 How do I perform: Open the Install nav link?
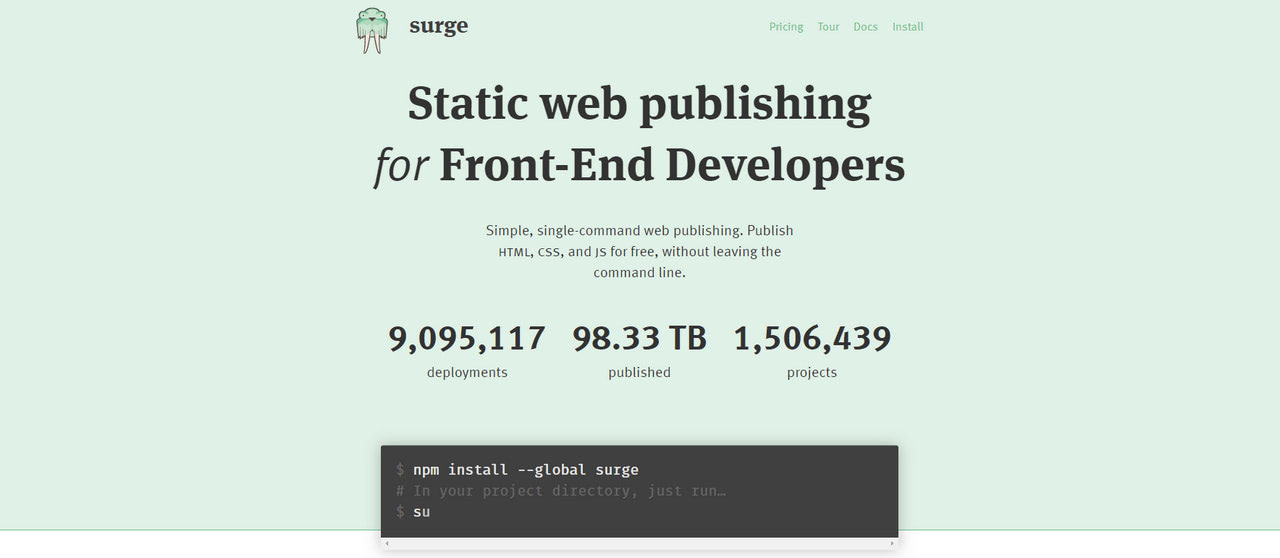click(x=908, y=27)
